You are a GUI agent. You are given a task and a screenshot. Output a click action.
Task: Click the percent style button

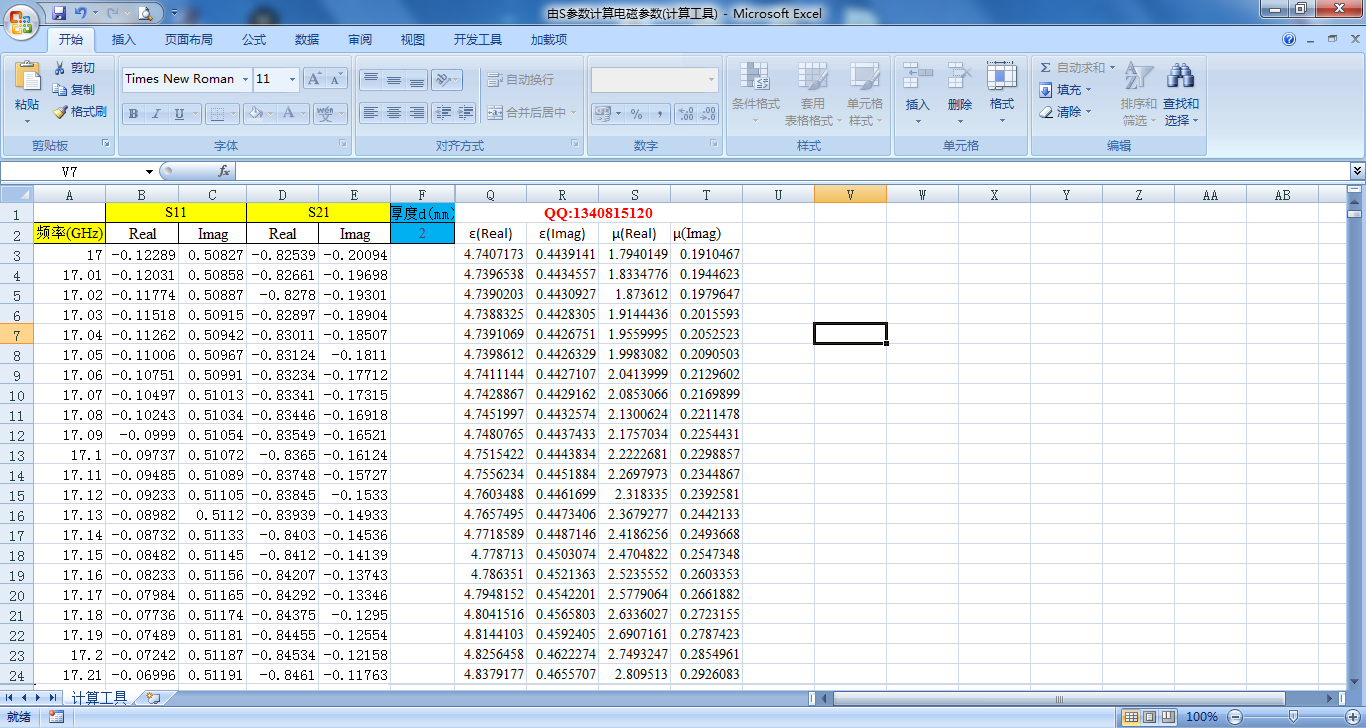636,114
